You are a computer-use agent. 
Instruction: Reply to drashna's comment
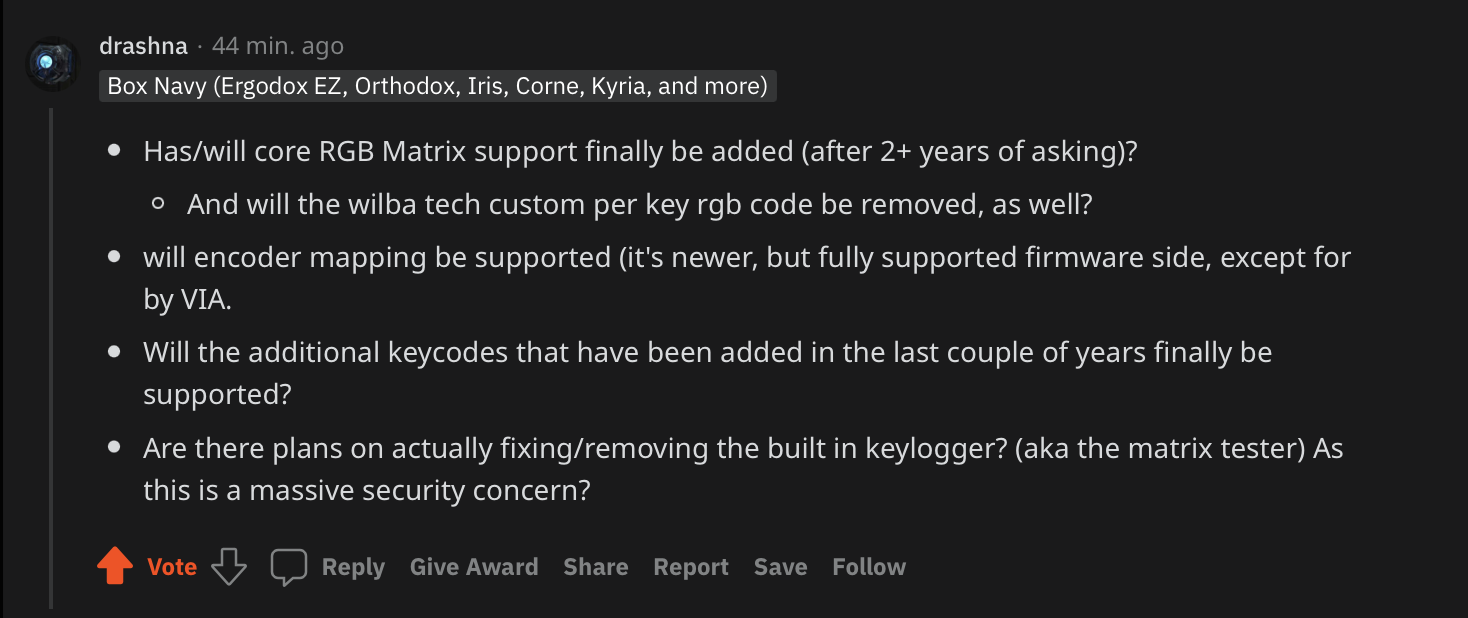tap(353, 567)
